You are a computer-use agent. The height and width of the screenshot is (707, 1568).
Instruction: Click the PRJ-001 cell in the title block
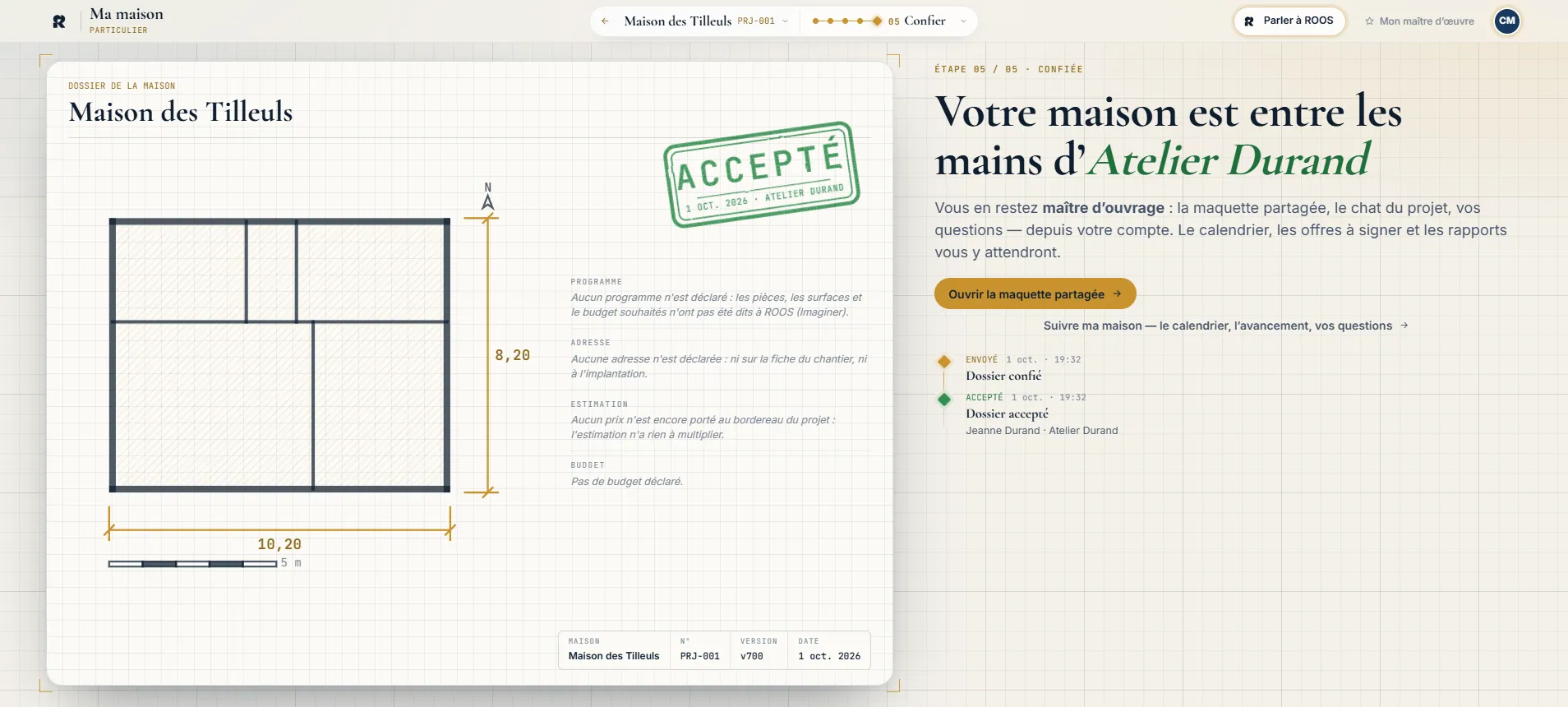click(699, 649)
